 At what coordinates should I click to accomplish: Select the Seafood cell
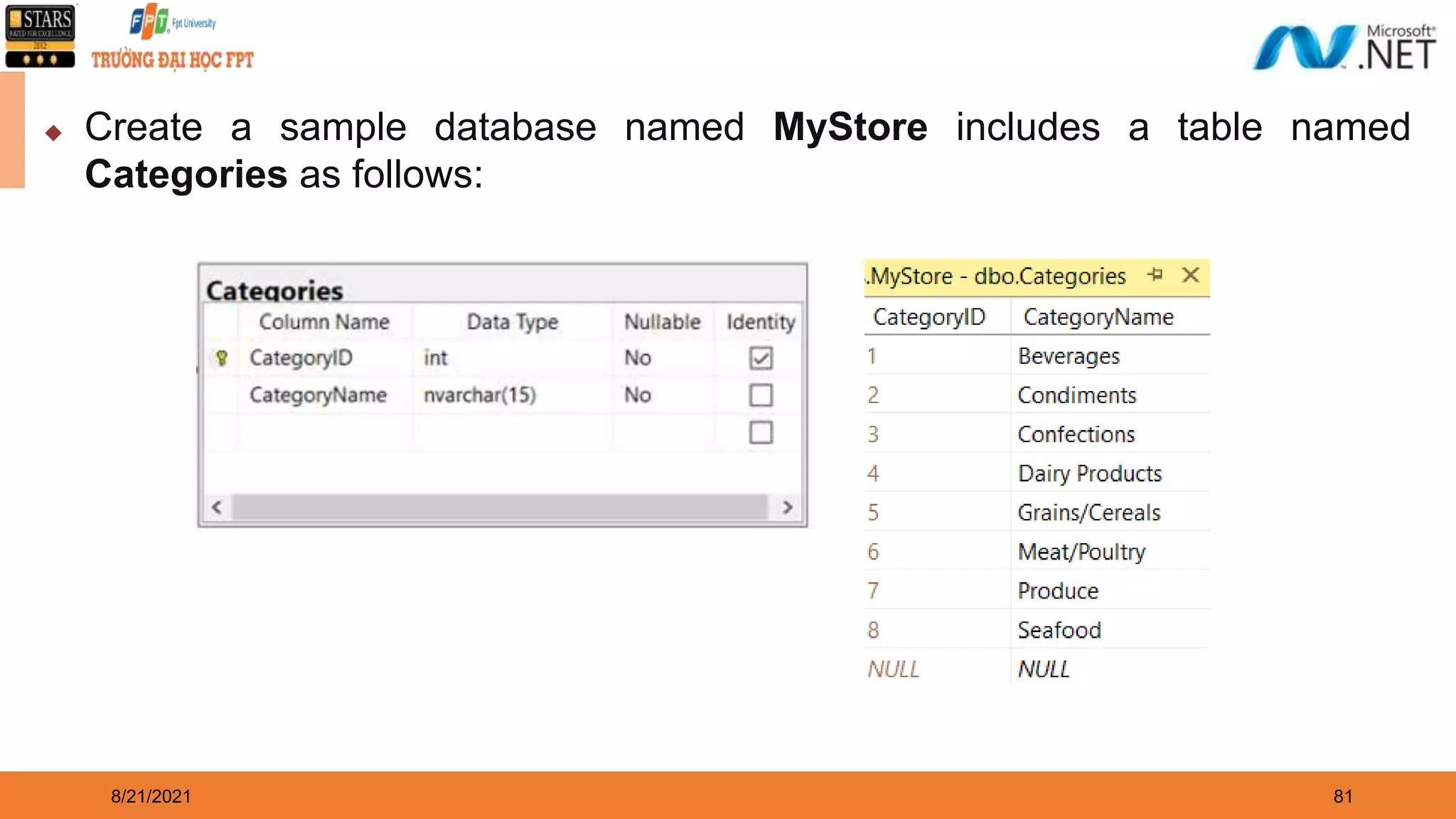1110,630
